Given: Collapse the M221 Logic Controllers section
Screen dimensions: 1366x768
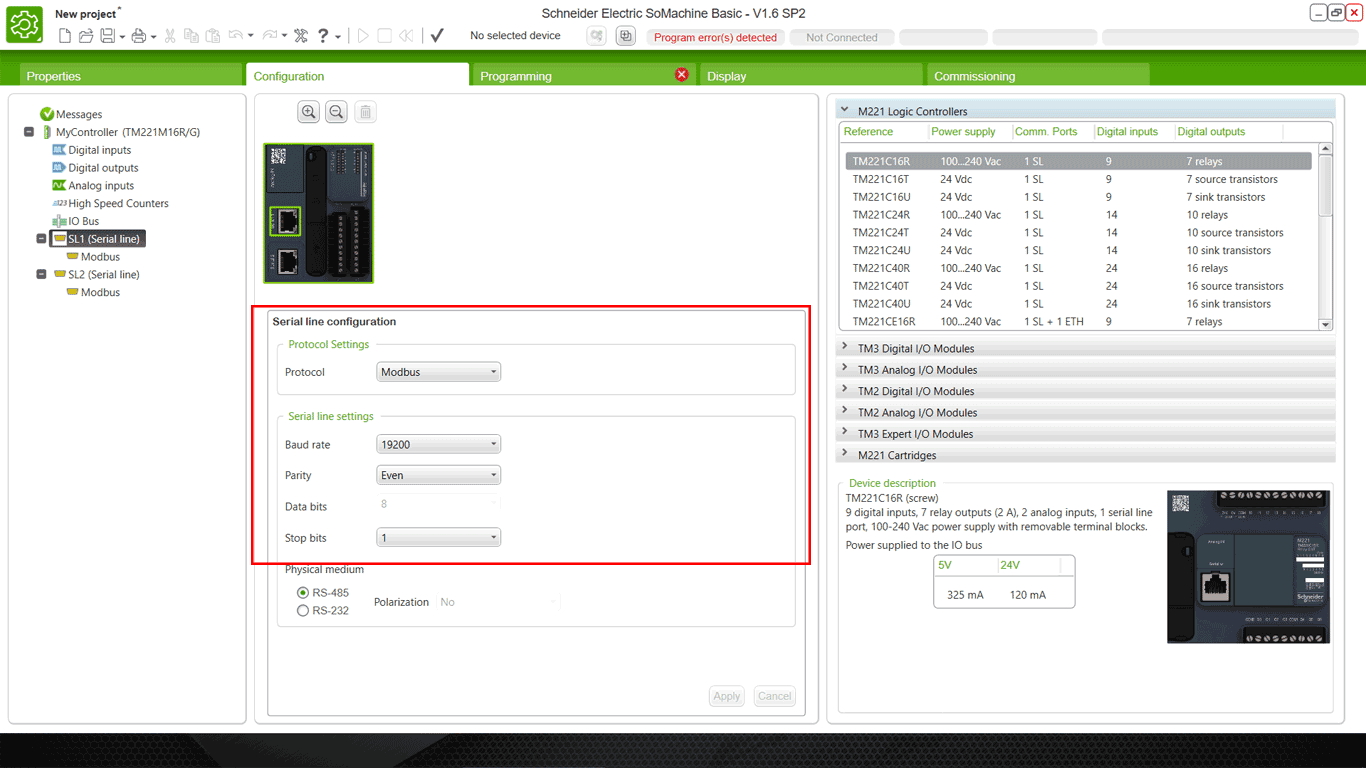Looking at the screenshot, I should point(845,110).
